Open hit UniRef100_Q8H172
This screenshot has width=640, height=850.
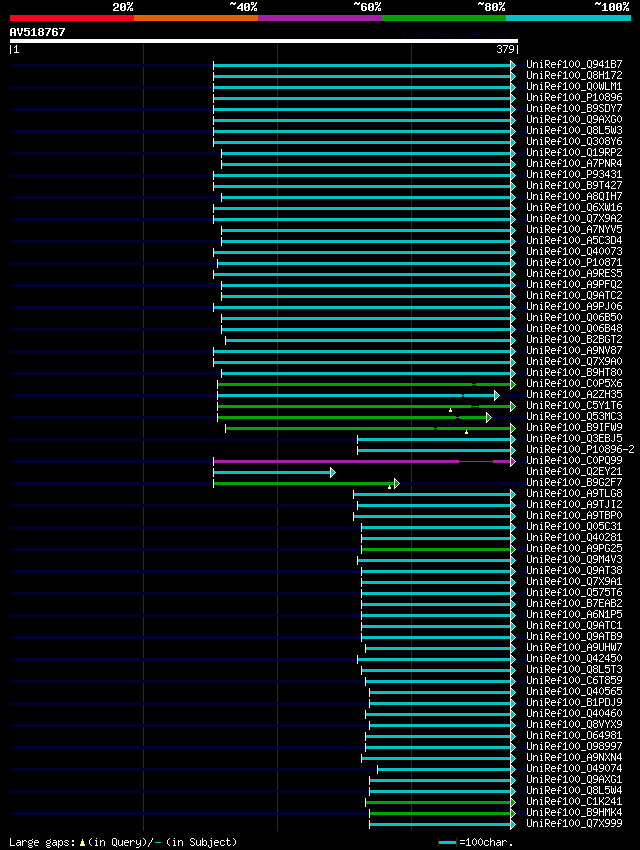574,75
